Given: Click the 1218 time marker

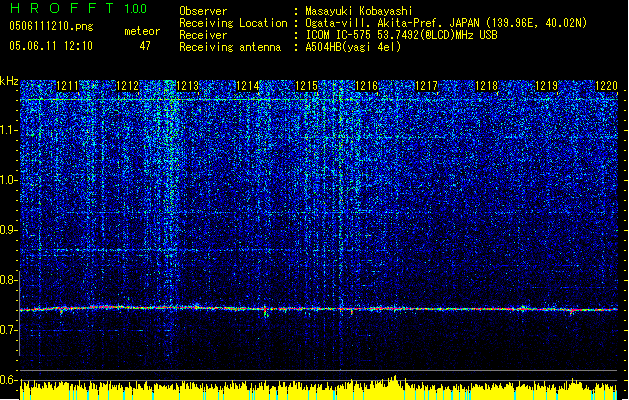Looking at the screenshot, I should tap(487, 86).
